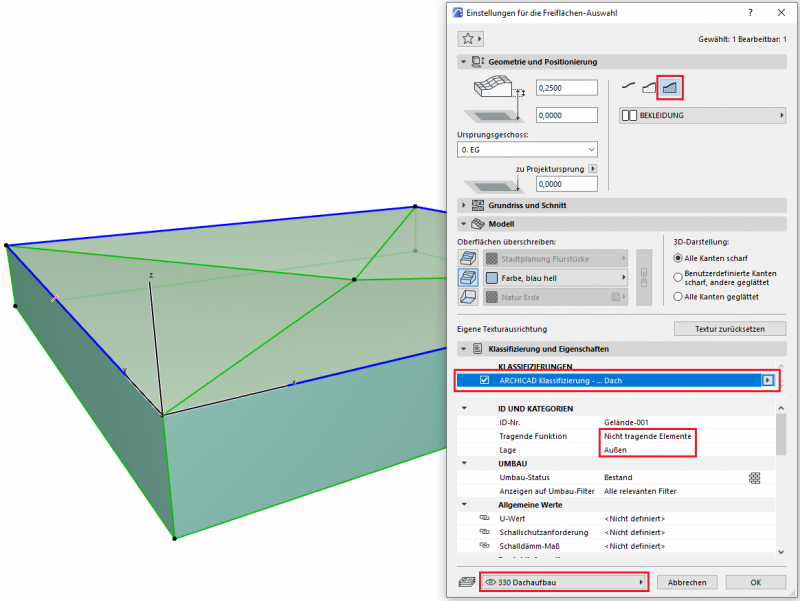Select the surface-only mesh structure icon

point(628,88)
